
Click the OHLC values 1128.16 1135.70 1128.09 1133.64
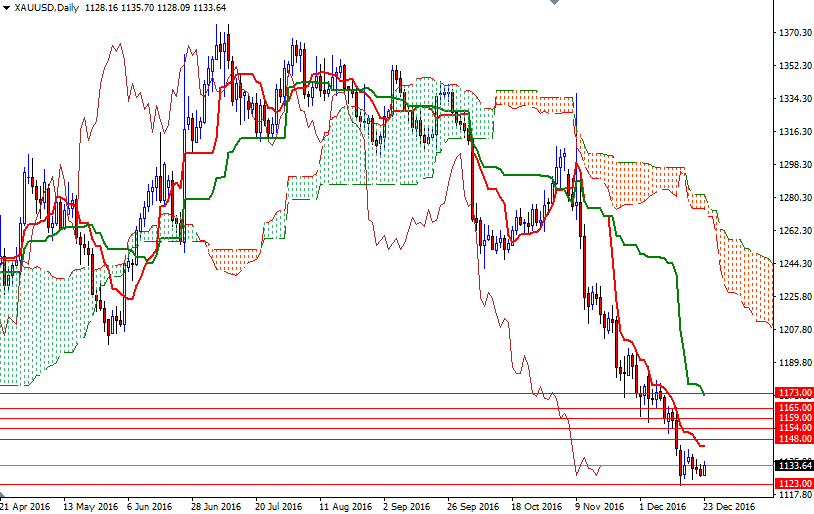click(x=155, y=8)
